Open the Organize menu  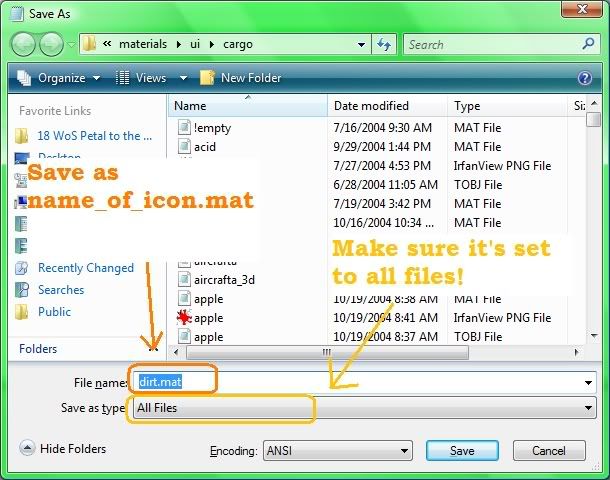pos(60,78)
